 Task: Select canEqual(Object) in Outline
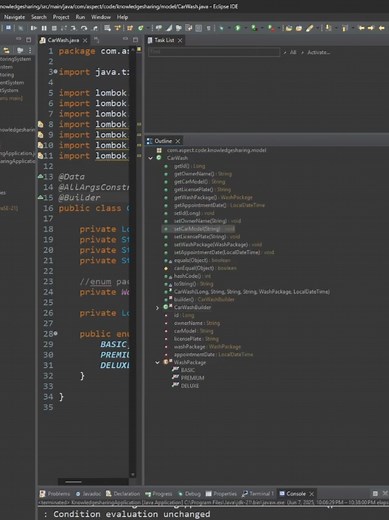205,268
